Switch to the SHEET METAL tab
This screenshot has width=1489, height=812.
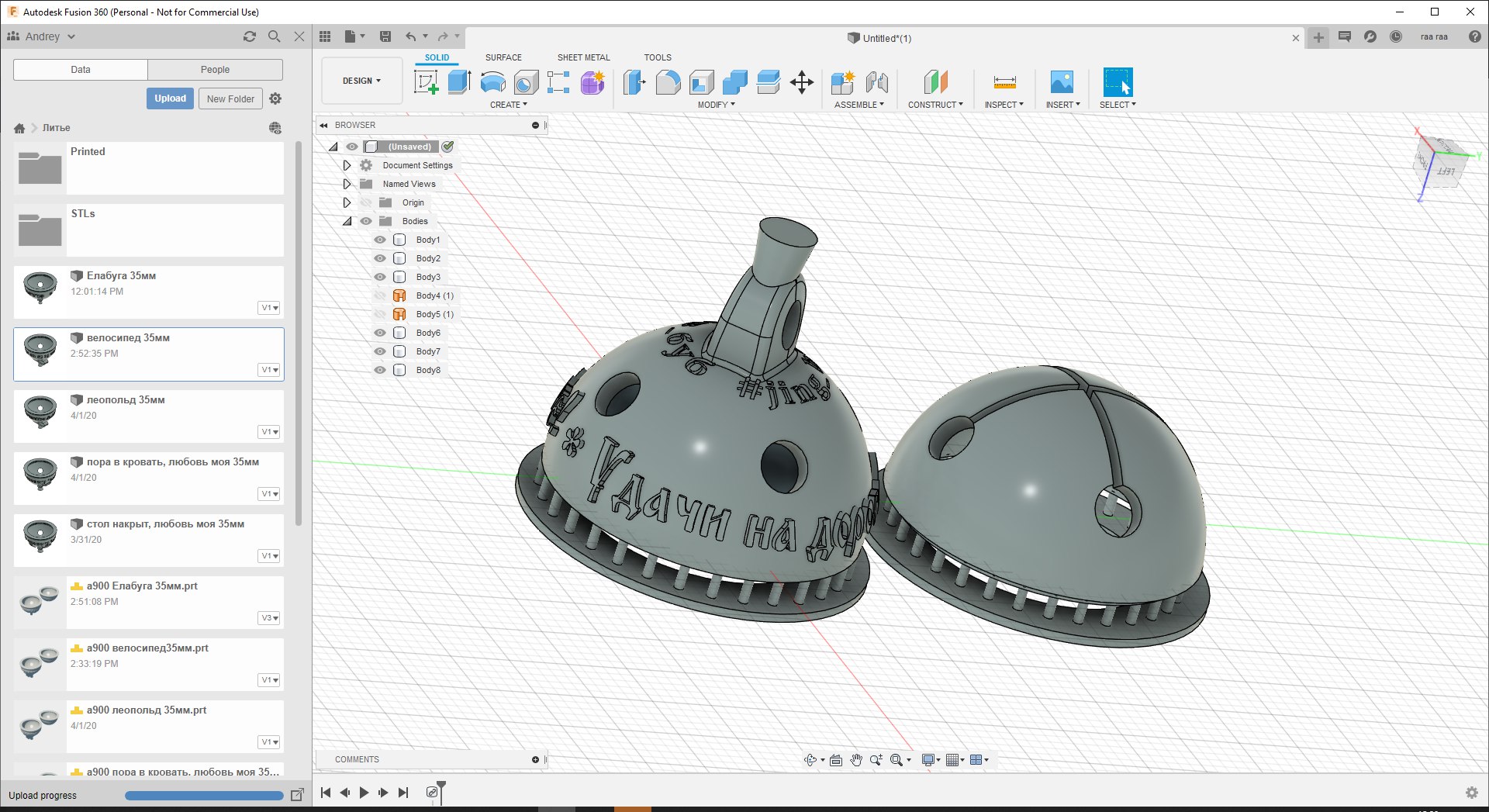pyautogui.click(x=583, y=57)
